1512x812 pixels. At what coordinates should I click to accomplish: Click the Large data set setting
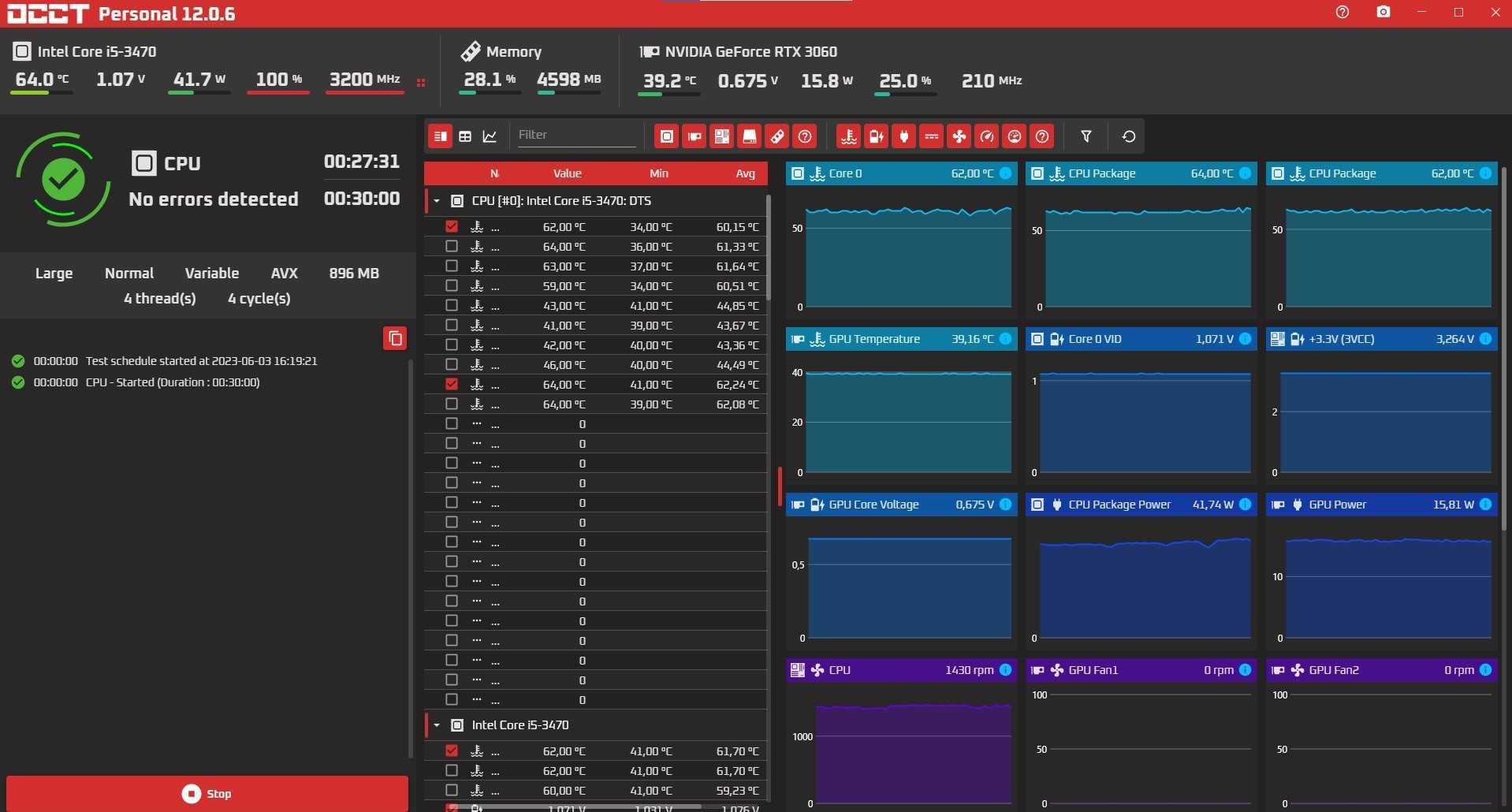(x=54, y=274)
